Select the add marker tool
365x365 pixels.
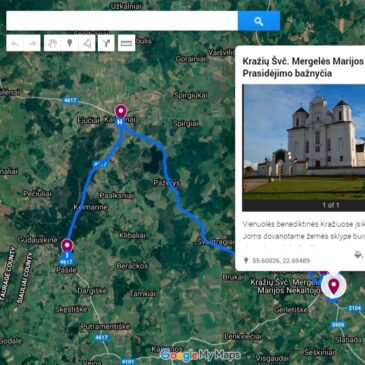point(70,43)
